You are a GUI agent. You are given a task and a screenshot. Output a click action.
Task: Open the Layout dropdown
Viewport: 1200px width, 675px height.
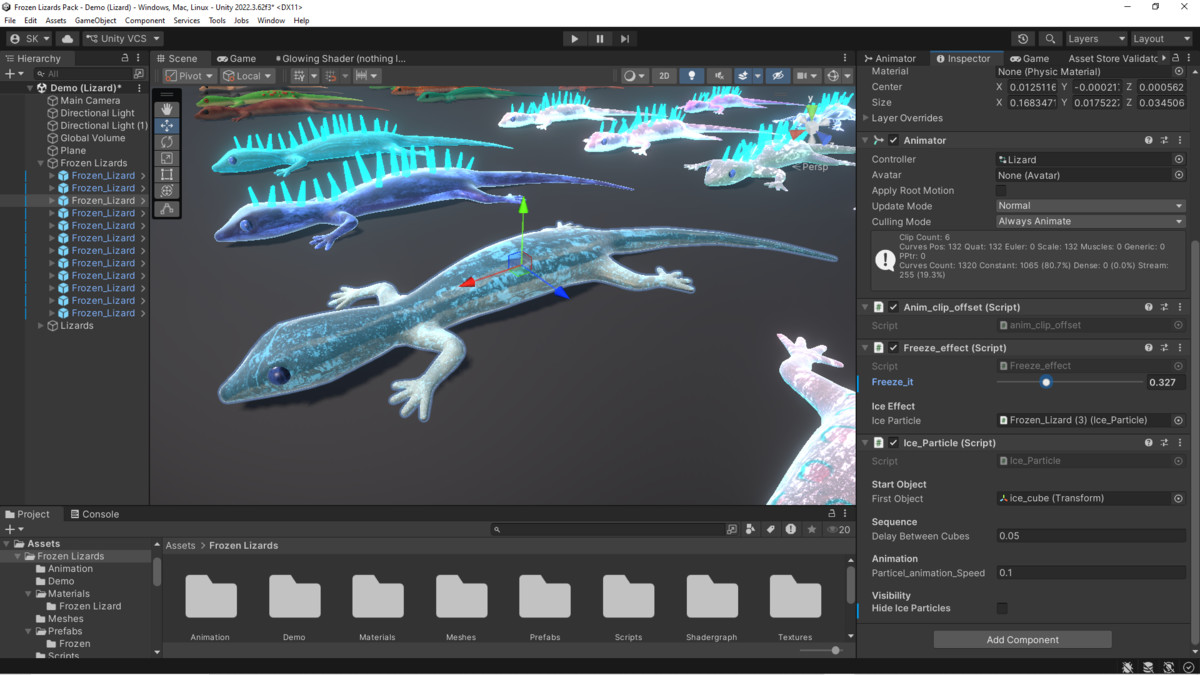(1162, 39)
